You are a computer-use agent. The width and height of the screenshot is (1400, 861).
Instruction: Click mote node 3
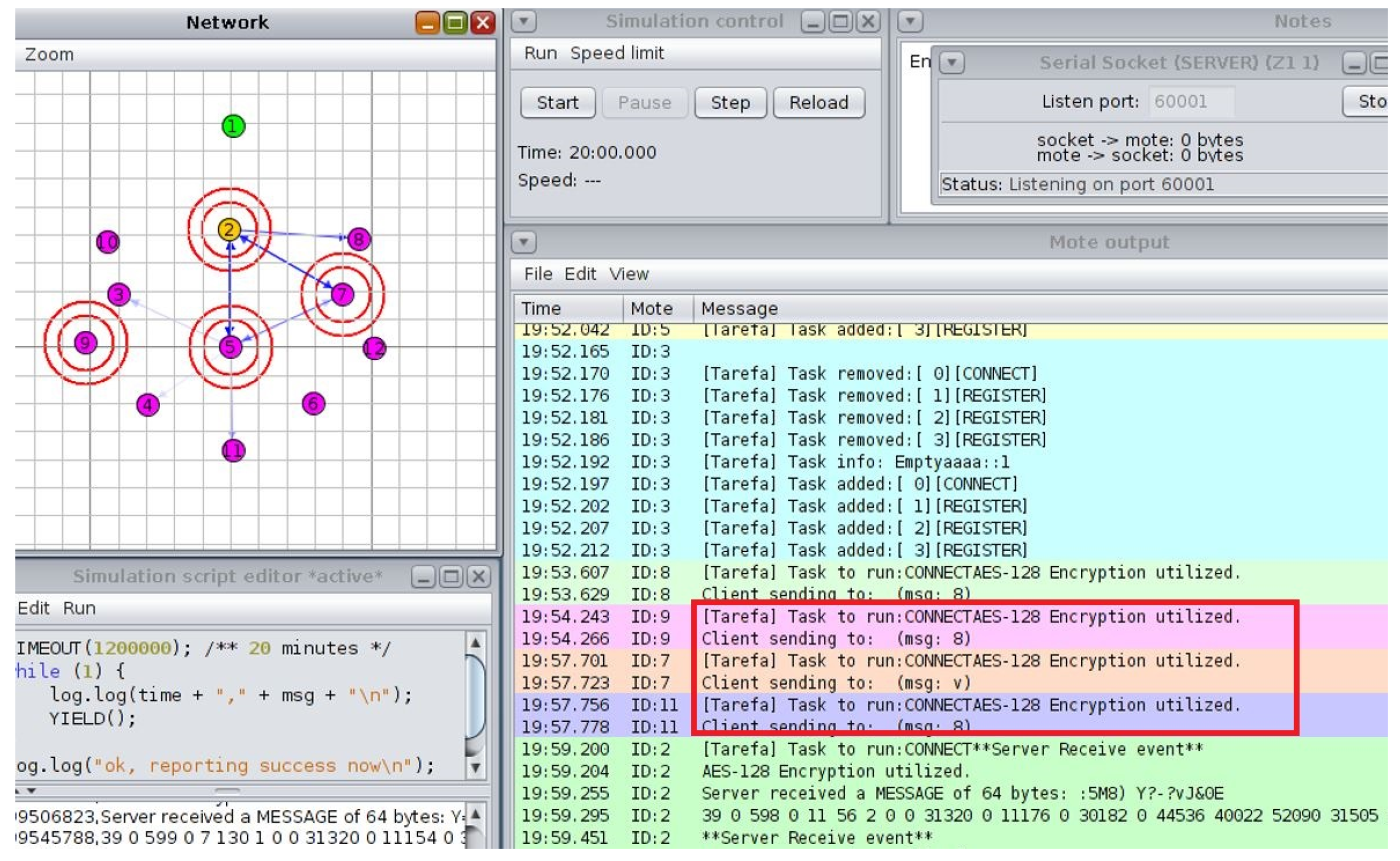point(119,295)
